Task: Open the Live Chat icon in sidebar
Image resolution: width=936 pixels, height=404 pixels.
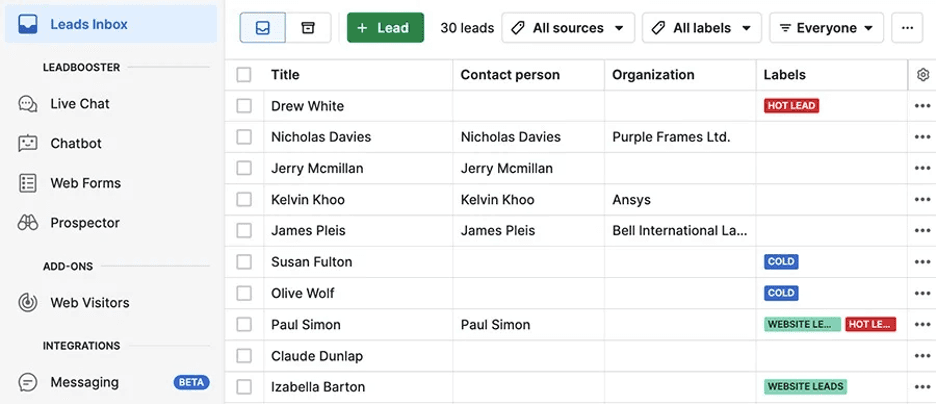Action: pos(28,104)
